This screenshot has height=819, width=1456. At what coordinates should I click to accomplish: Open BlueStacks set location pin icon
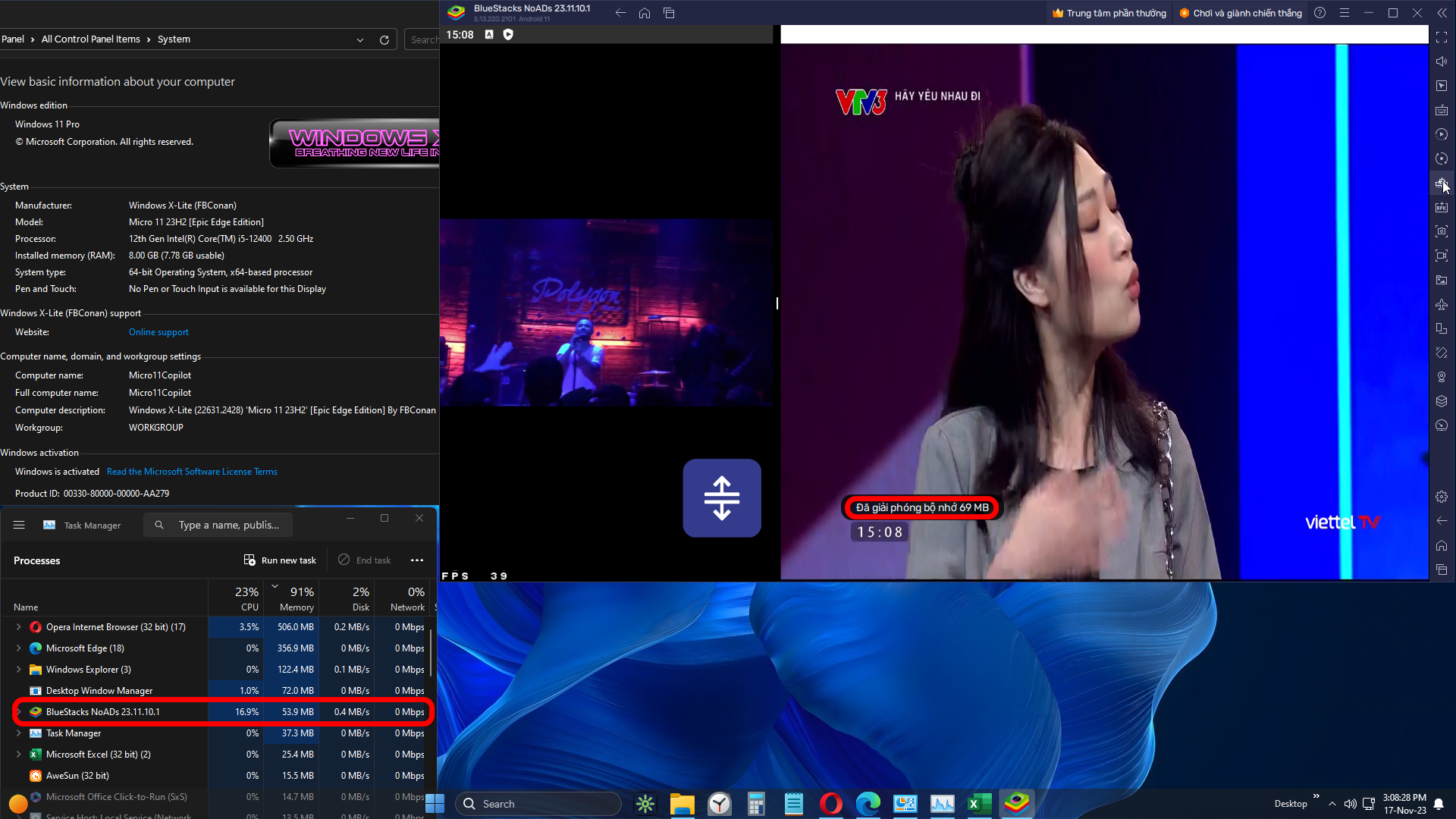[1442, 377]
